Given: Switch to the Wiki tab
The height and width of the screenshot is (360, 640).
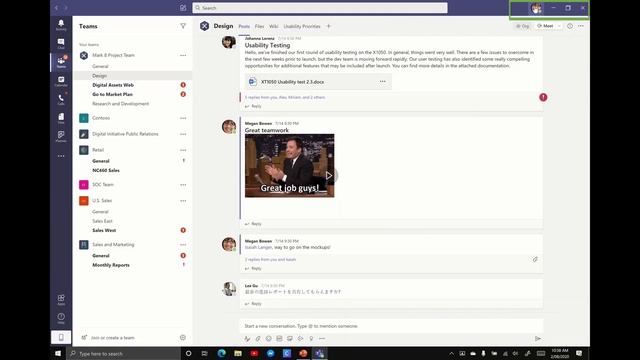Looking at the screenshot, I should (273, 27).
